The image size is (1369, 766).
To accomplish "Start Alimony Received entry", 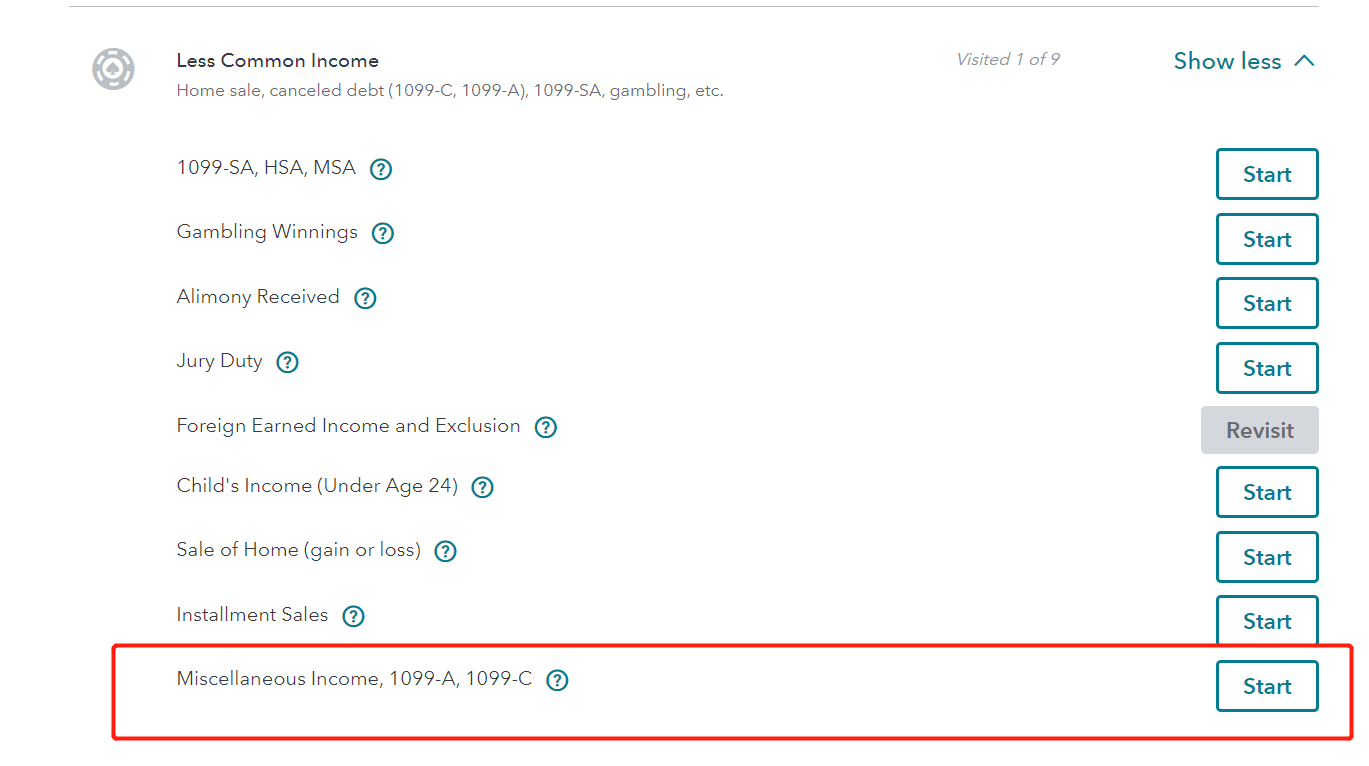I will coord(1266,303).
